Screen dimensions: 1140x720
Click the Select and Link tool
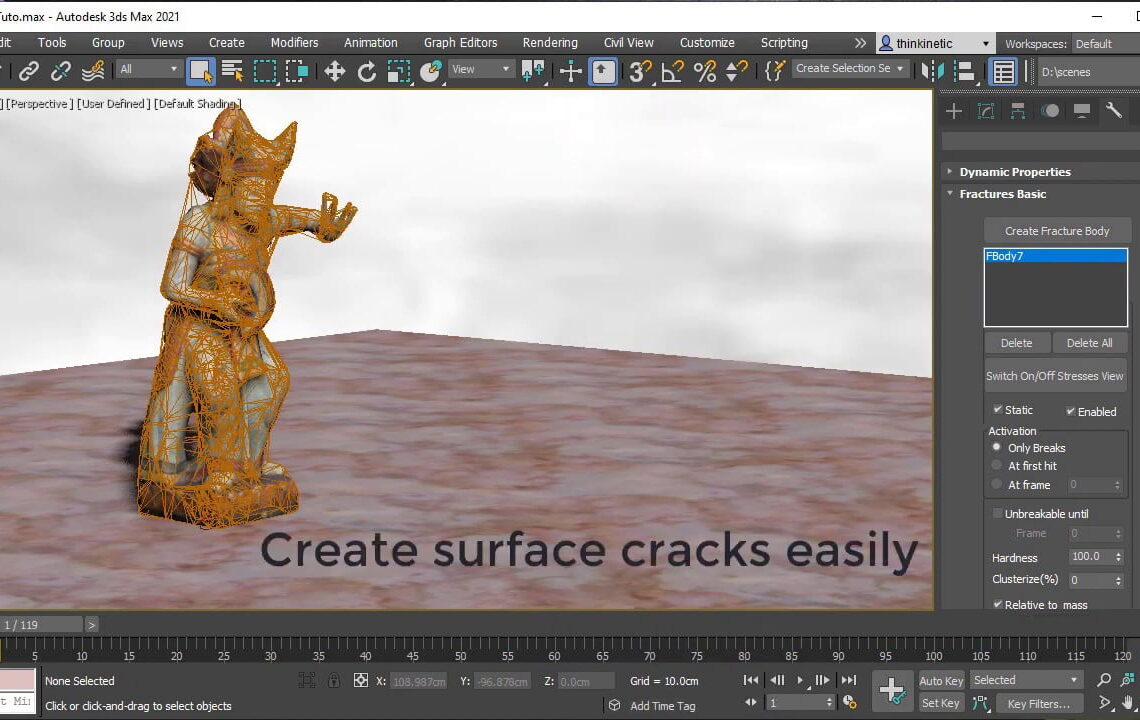[28, 70]
